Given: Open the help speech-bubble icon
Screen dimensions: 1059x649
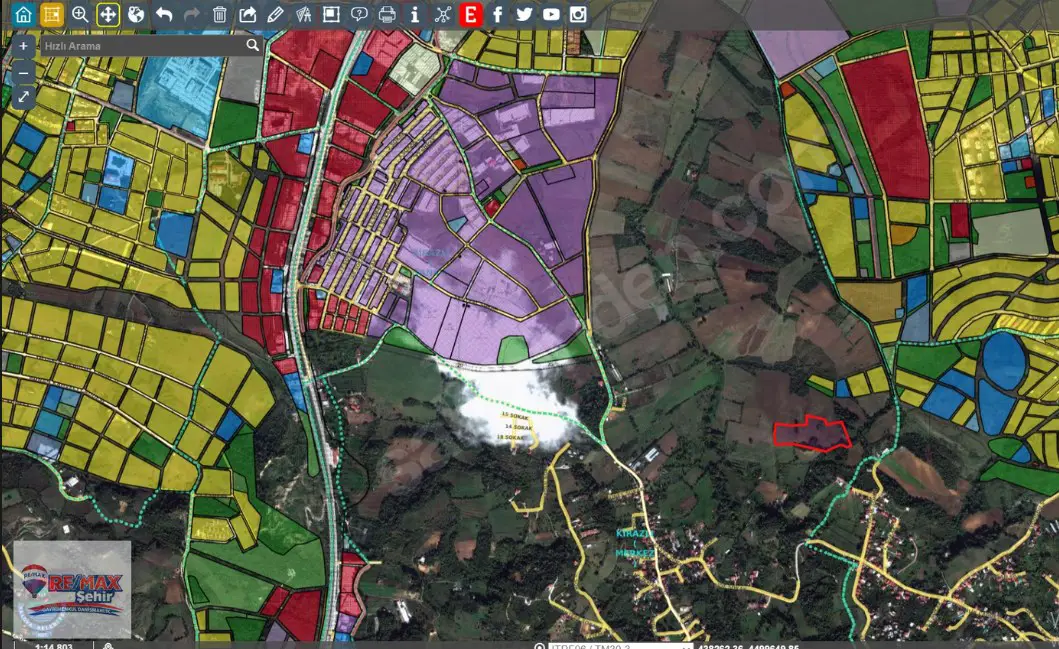Looking at the screenshot, I should 359,14.
